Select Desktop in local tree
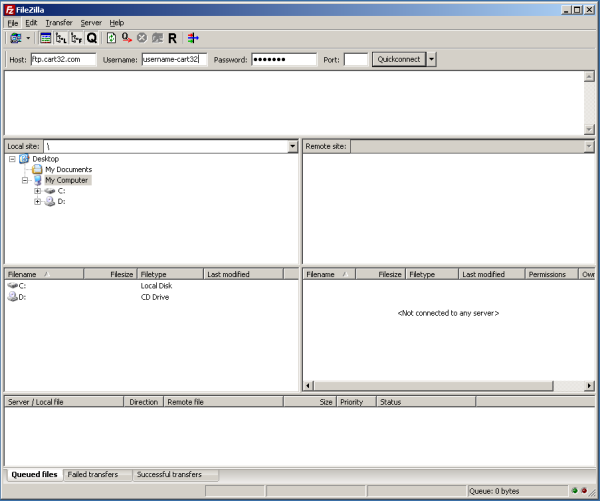600x501 pixels. (x=46, y=159)
